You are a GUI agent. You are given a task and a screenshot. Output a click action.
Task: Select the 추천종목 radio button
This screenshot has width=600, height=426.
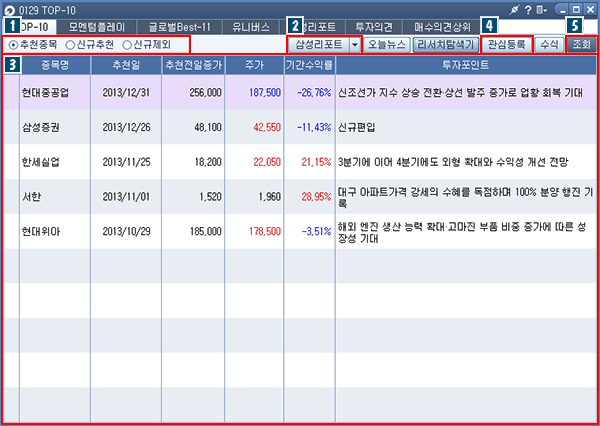click(x=12, y=45)
